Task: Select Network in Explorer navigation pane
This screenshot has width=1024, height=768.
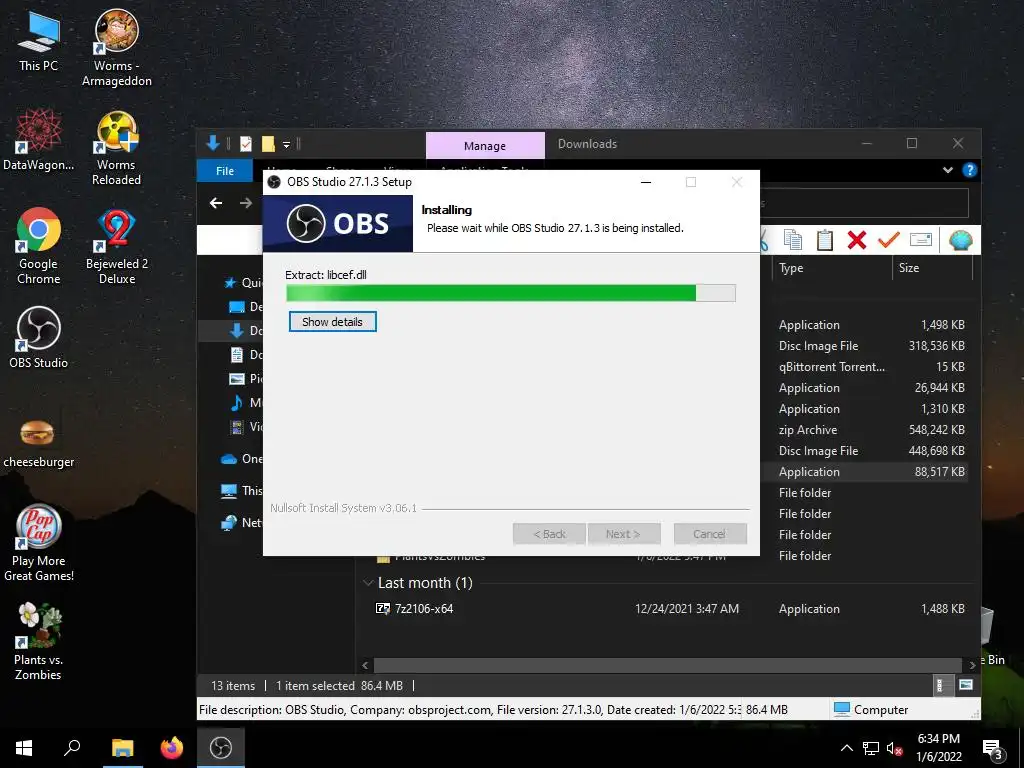Action: pos(241,522)
